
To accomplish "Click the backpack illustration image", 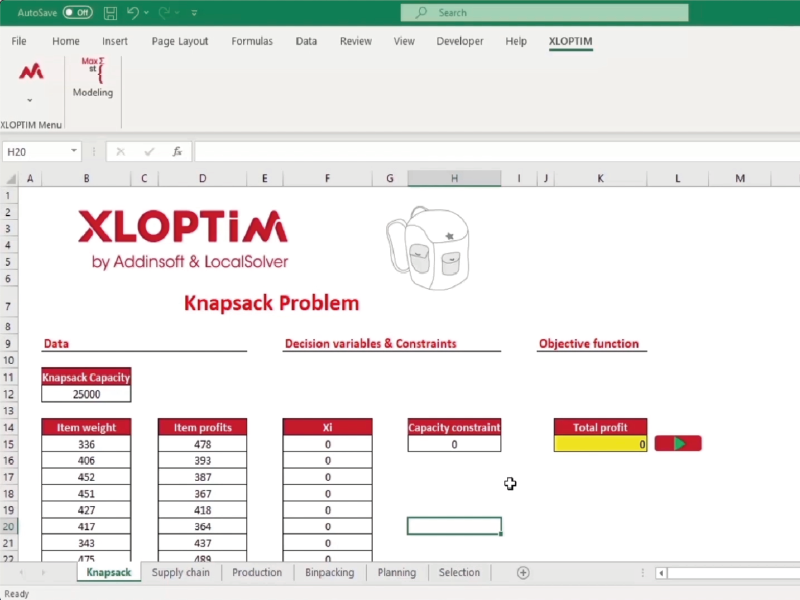I will (x=428, y=248).
